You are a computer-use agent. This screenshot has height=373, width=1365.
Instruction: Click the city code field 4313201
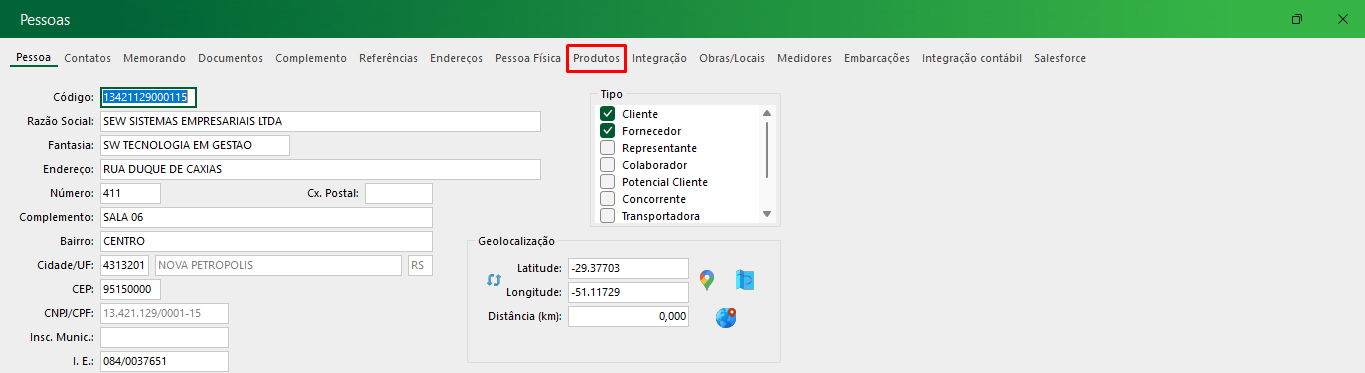[x=125, y=265]
